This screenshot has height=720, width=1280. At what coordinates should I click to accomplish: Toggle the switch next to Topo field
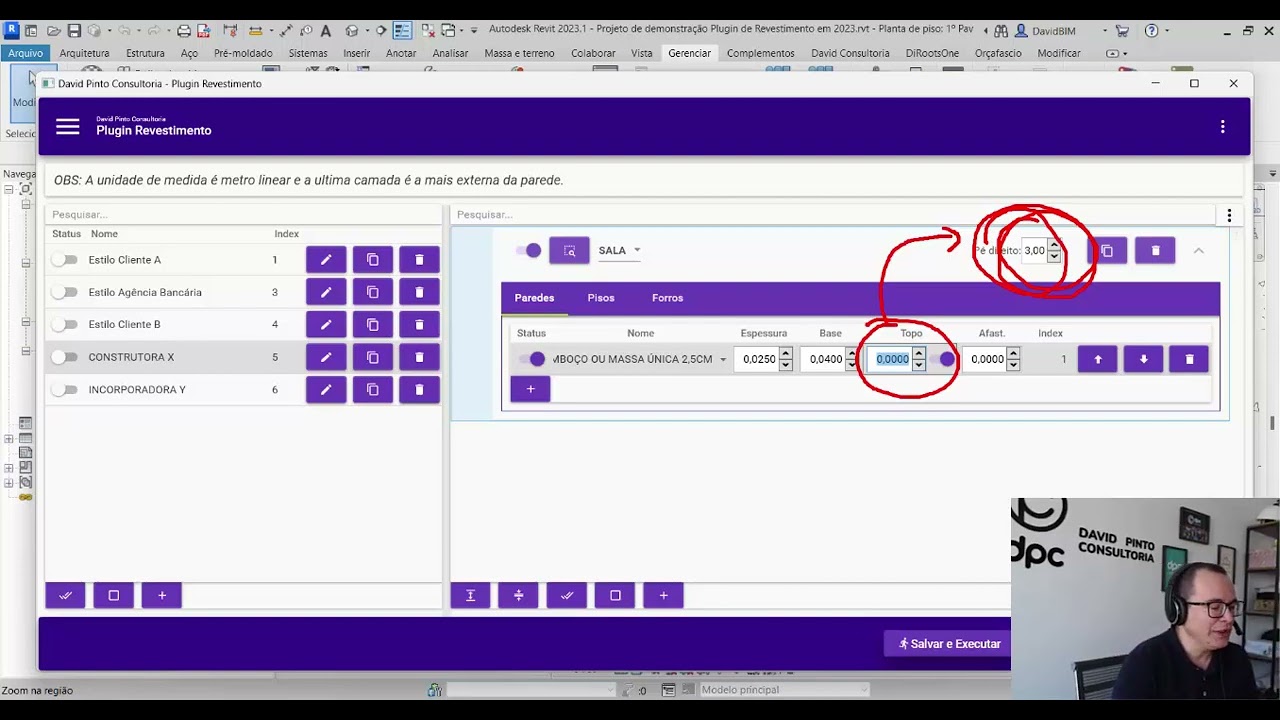coord(942,359)
